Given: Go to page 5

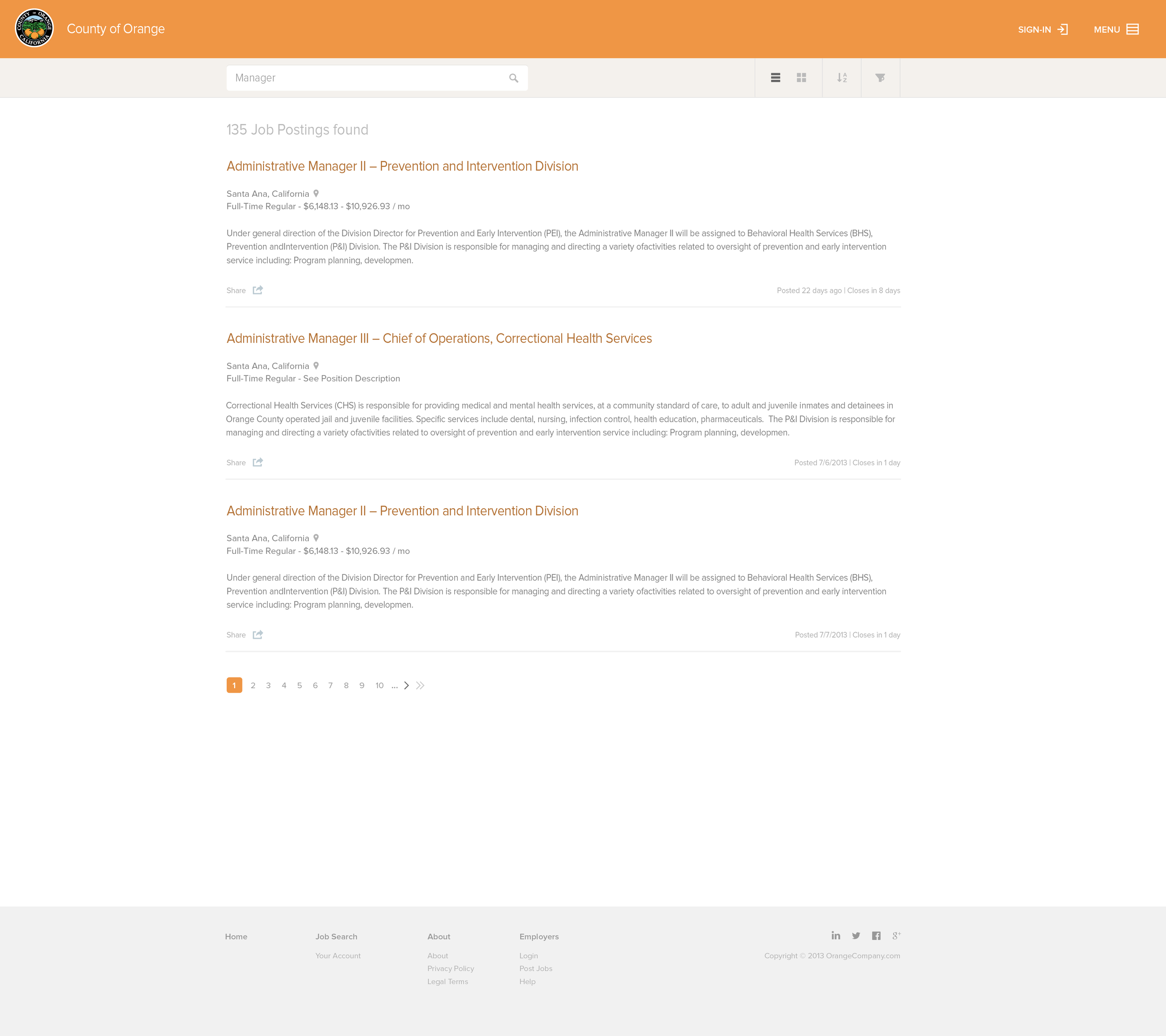Looking at the screenshot, I should click(299, 685).
